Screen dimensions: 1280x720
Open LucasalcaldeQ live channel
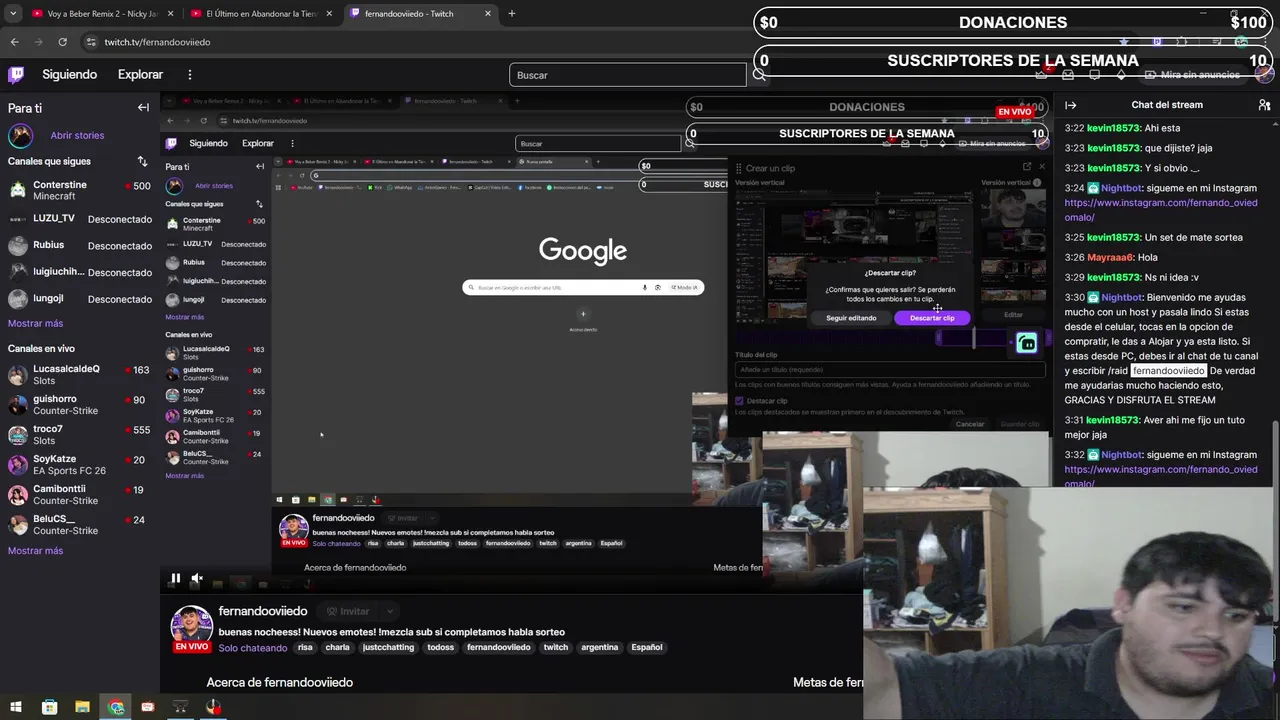coord(79,375)
